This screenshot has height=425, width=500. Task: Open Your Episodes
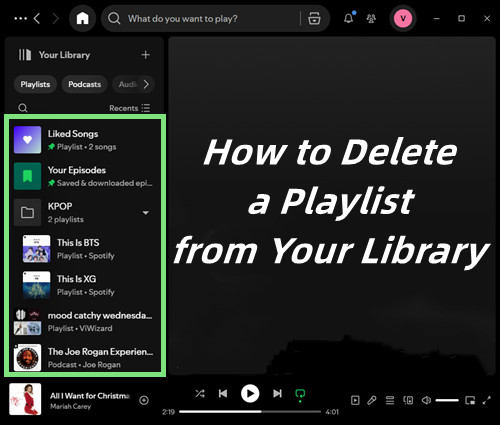point(83,176)
